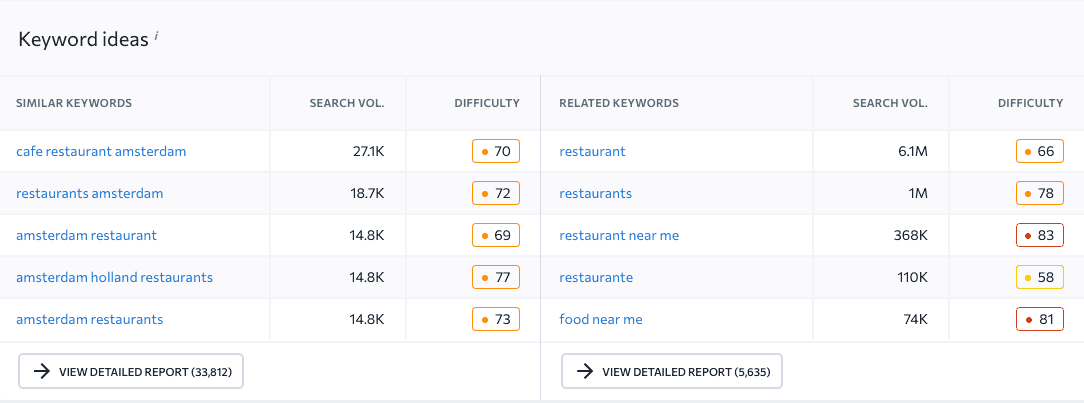Open the restaurant near me keyword
Viewport: 1084px width, 403px height.
(x=619, y=236)
